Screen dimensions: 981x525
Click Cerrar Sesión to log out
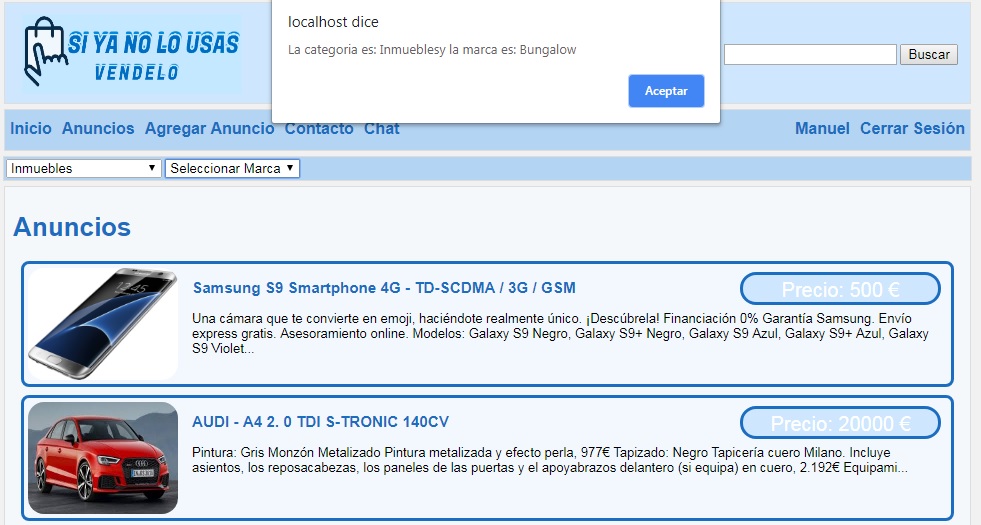tap(912, 129)
